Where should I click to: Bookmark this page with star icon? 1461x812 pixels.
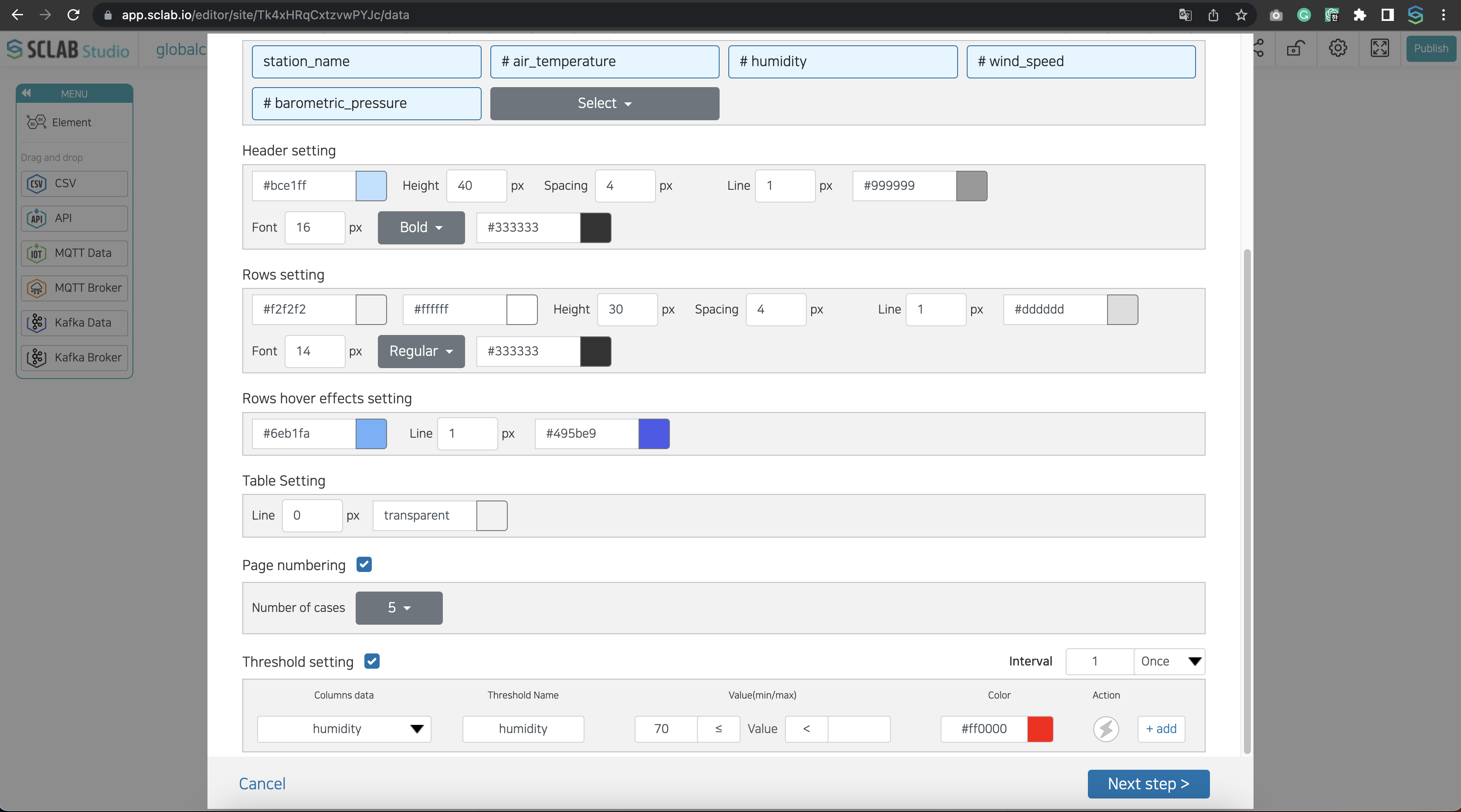coord(1241,15)
